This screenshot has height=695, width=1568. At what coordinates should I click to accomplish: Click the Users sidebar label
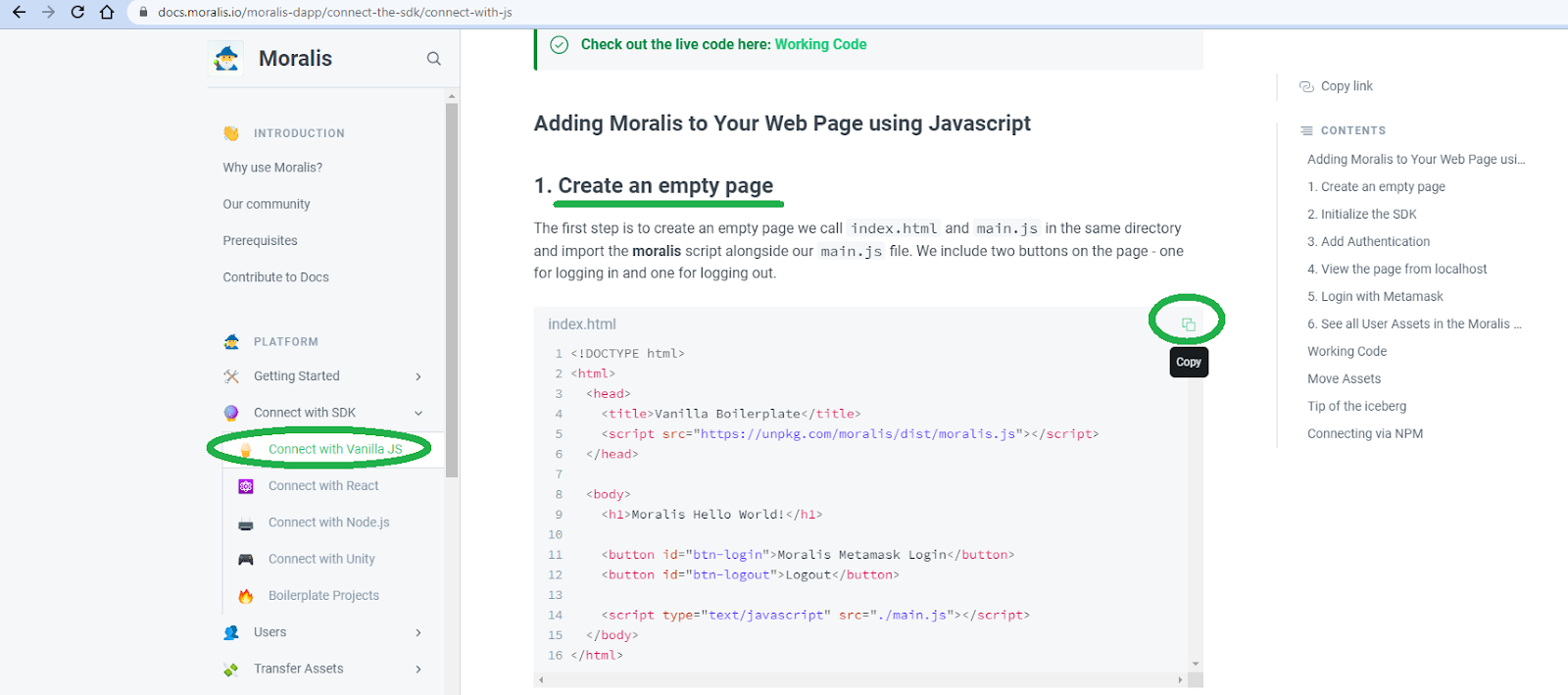pyautogui.click(x=270, y=632)
